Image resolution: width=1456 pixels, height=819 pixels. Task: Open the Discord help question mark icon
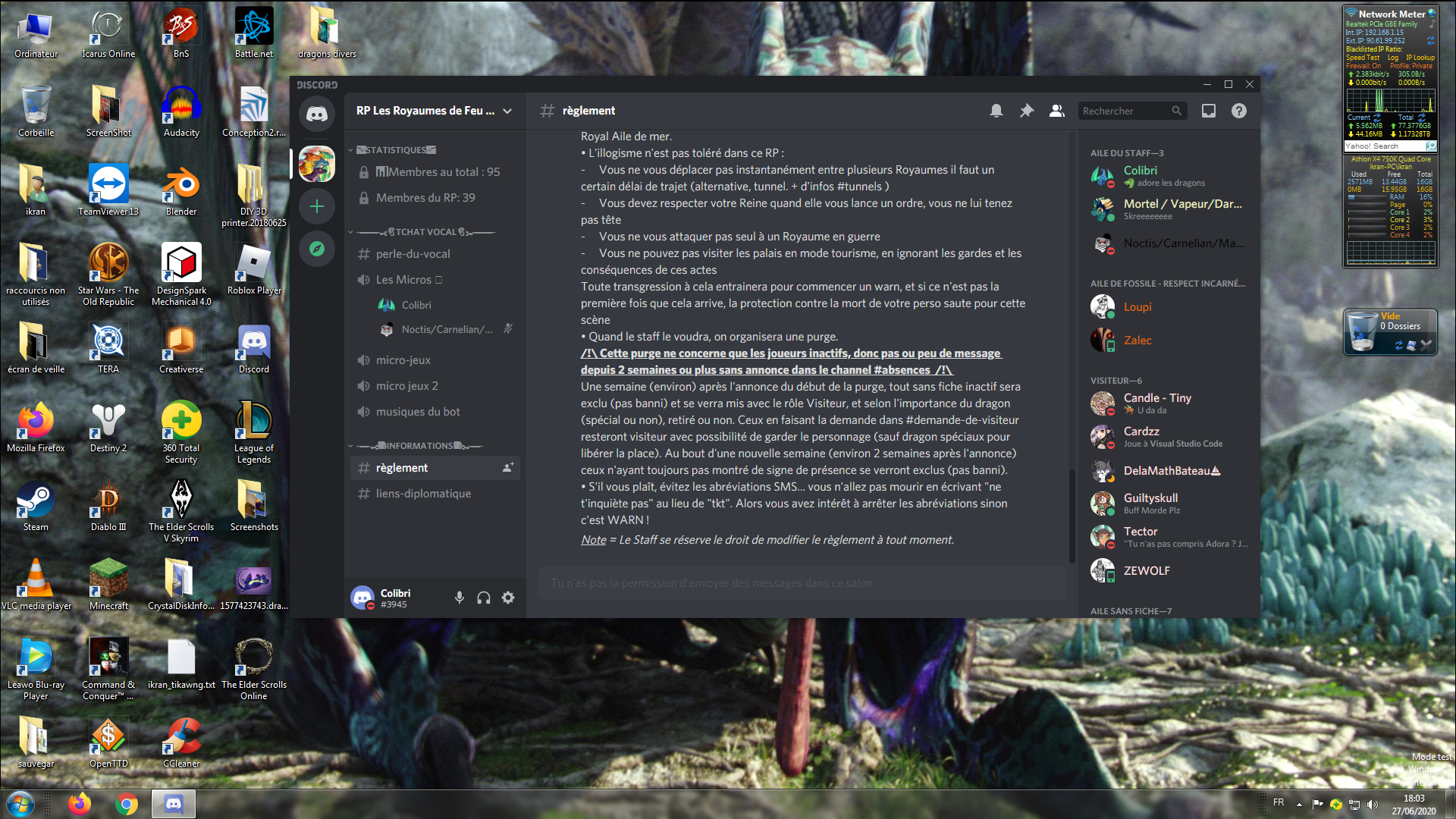pos(1239,111)
